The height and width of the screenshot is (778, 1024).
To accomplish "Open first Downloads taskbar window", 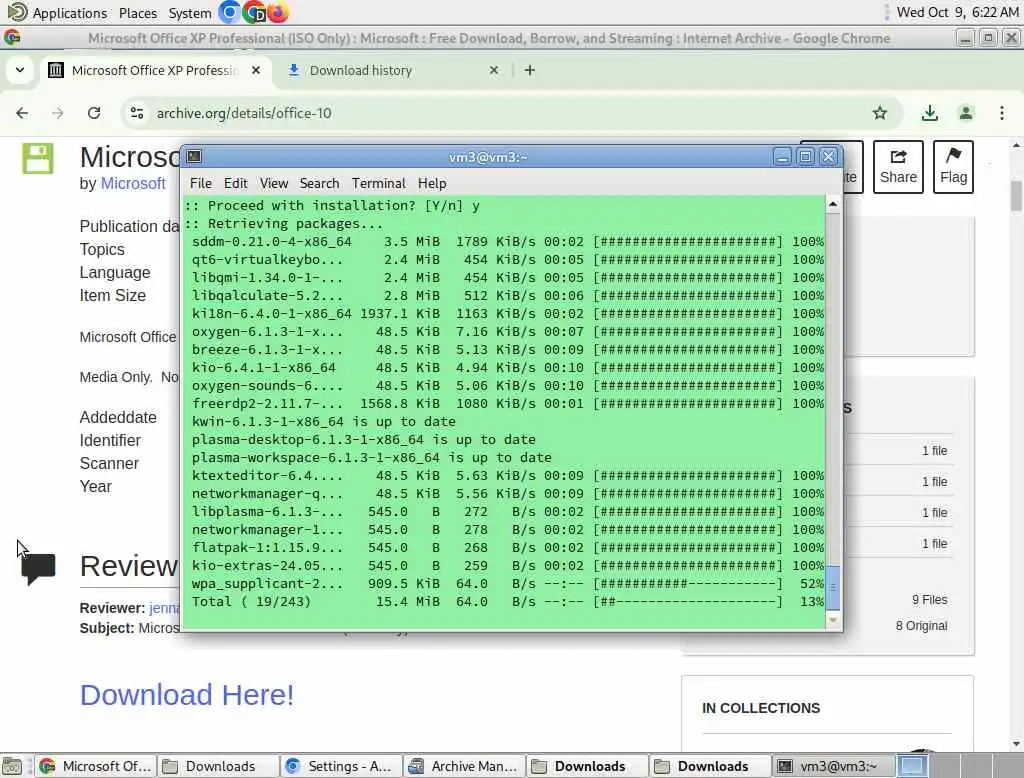I will point(219,766).
